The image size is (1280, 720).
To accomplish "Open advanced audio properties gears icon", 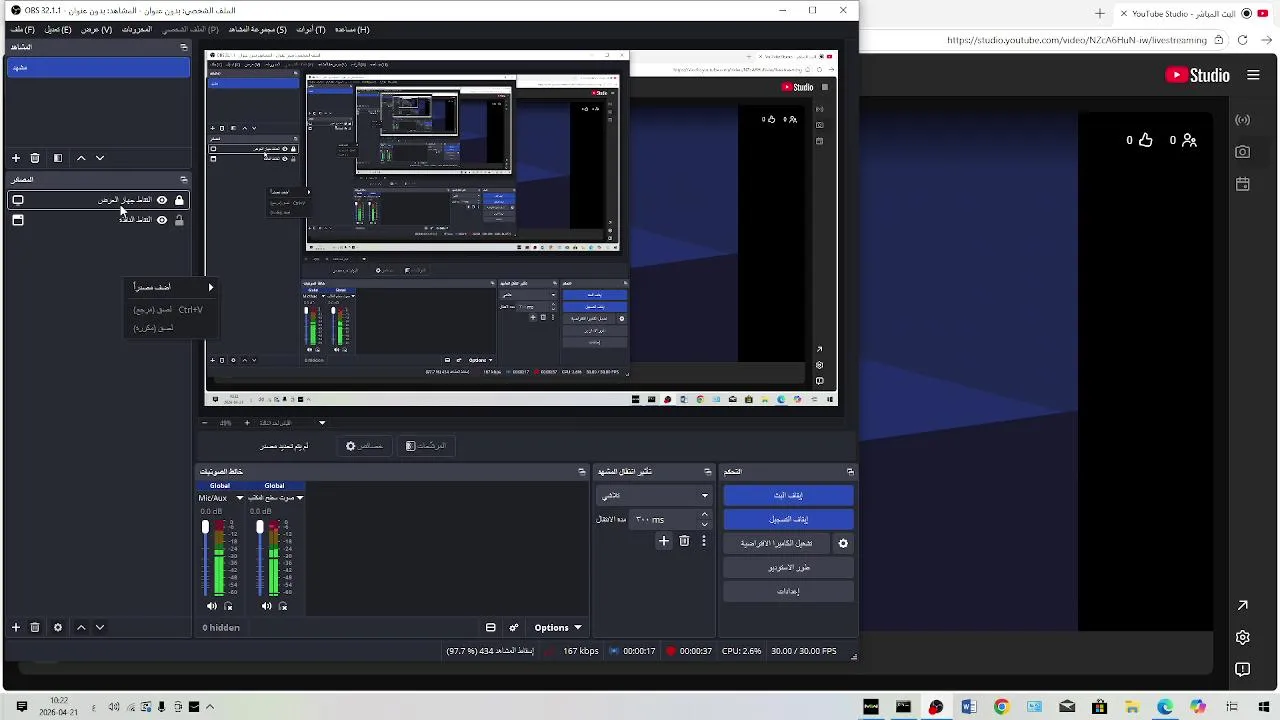I will click(x=514, y=627).
